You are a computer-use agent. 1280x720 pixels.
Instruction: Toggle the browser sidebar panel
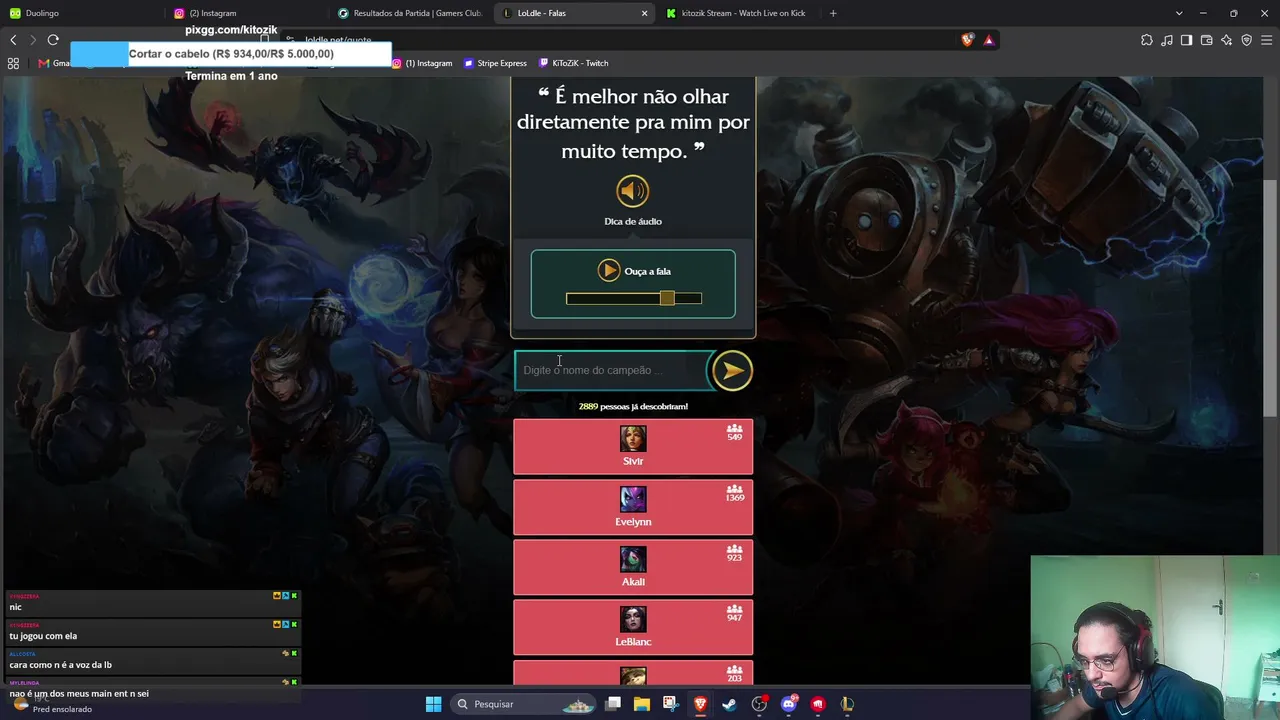[x=1186, y=40]
